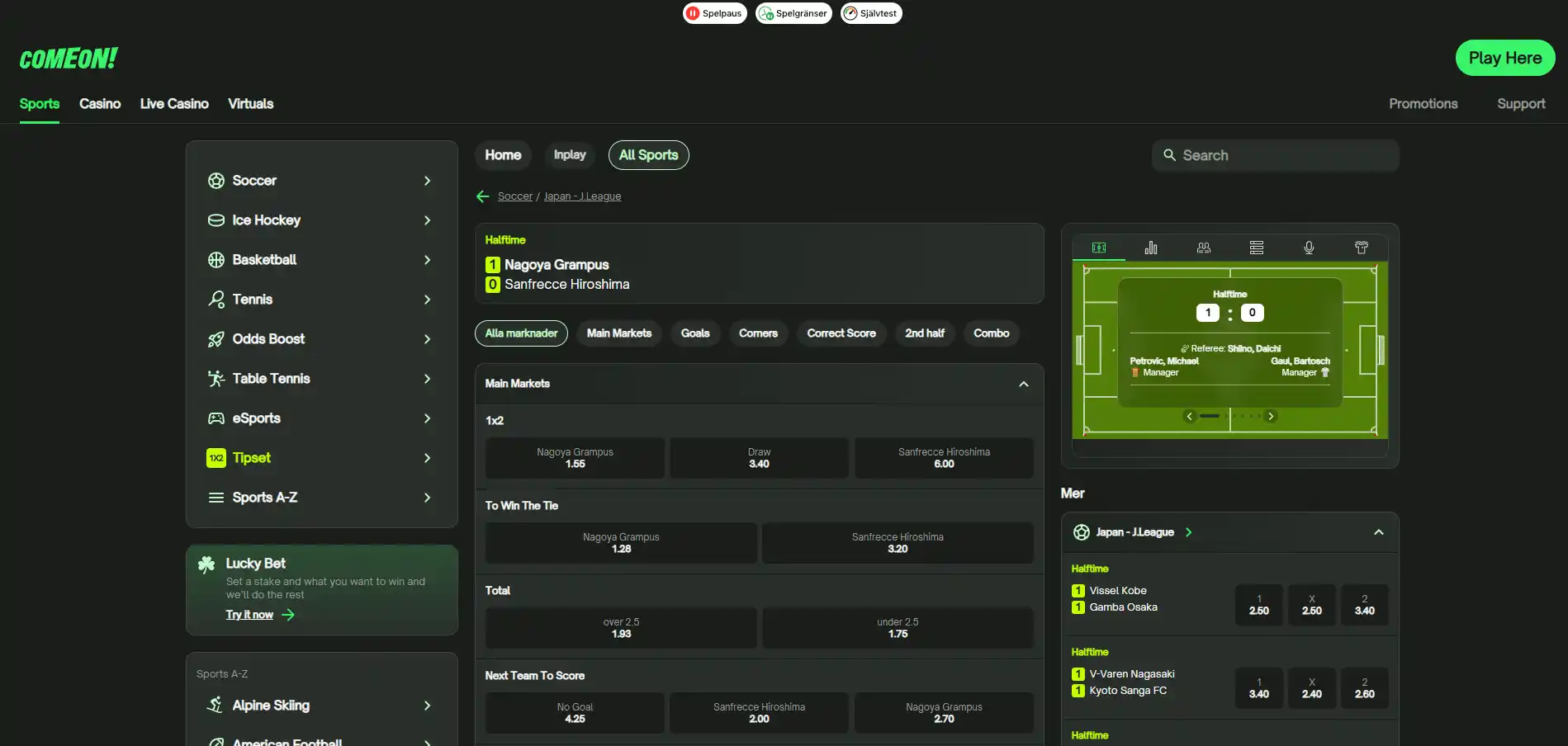Show the lineups people icon tab
Image resolution: width=1568 pixels, height=746 pixels.
pos(1204,248)
